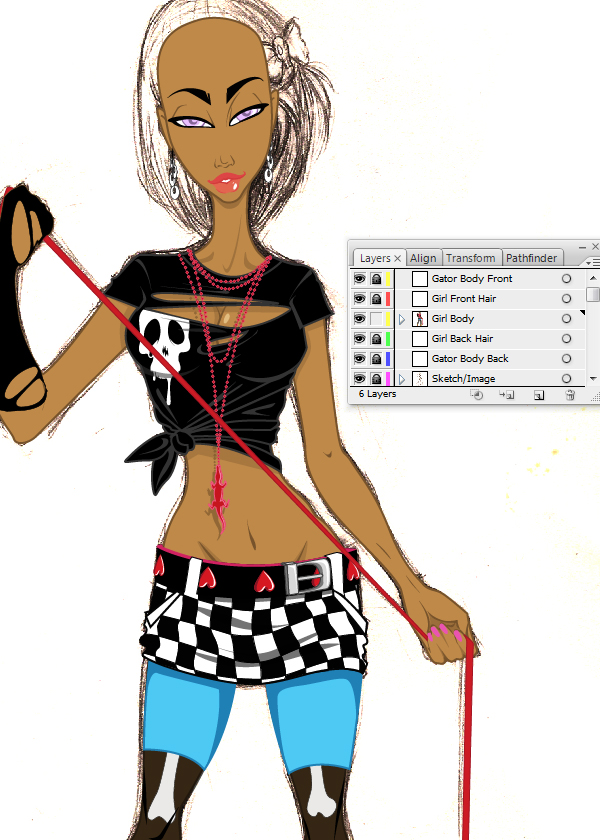Click the '6 Layers' status text
The height and width of the screenshot is (840, 600).
point(378,394)
